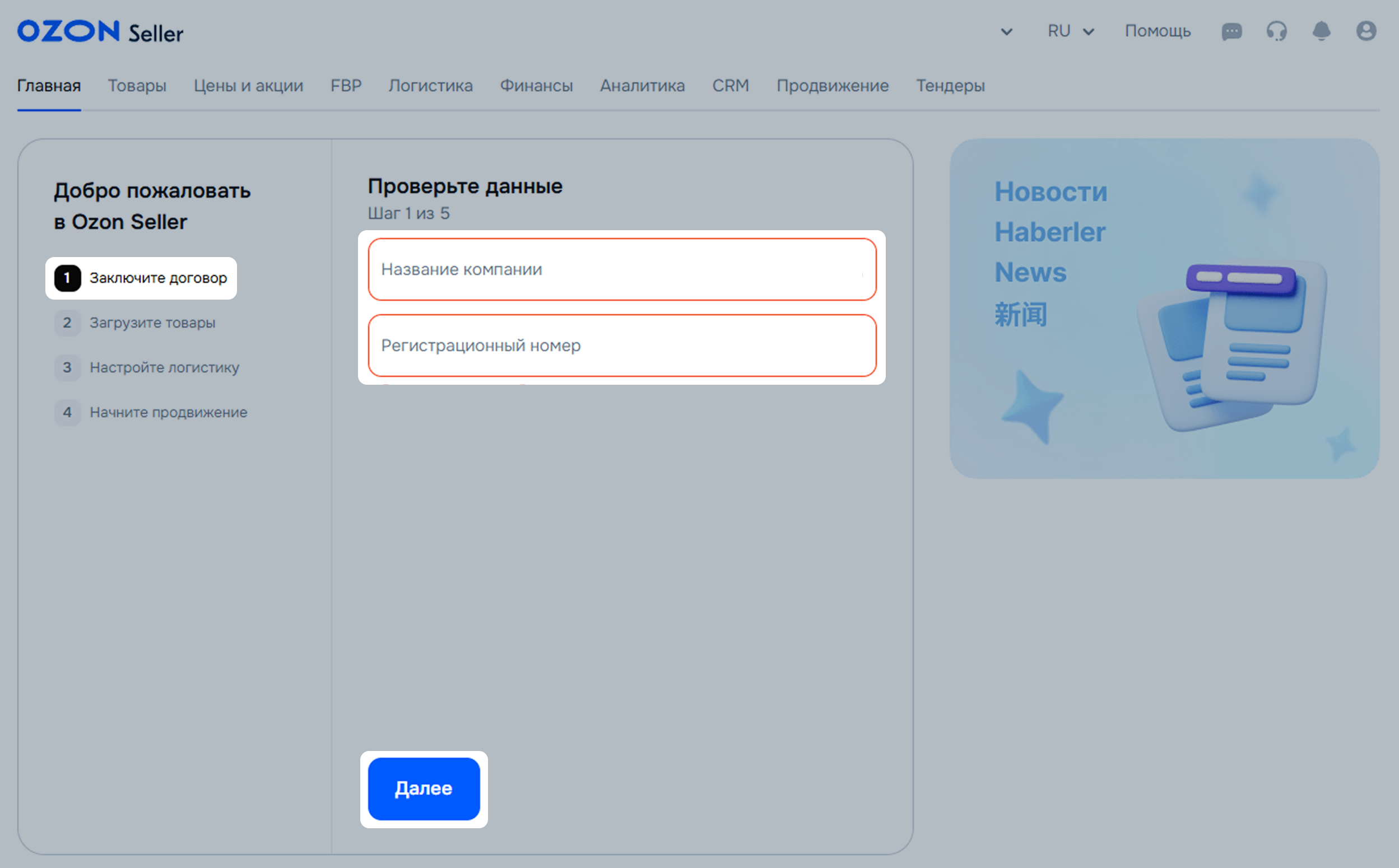Click the Добро пожаловать в Ozon Seller heading
The image size is (1399, 868).
(x=152, y=206)
